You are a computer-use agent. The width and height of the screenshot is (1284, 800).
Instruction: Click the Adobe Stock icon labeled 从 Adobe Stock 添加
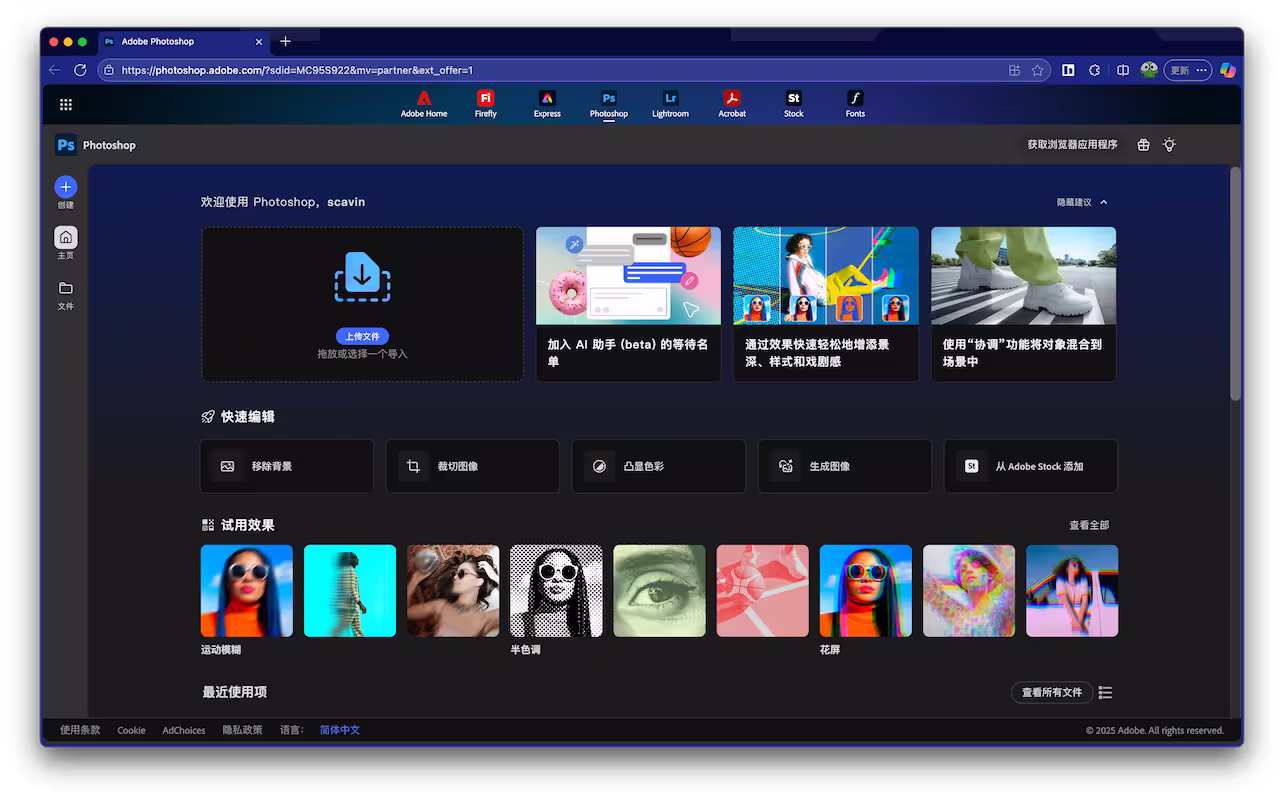point(1030,466)
